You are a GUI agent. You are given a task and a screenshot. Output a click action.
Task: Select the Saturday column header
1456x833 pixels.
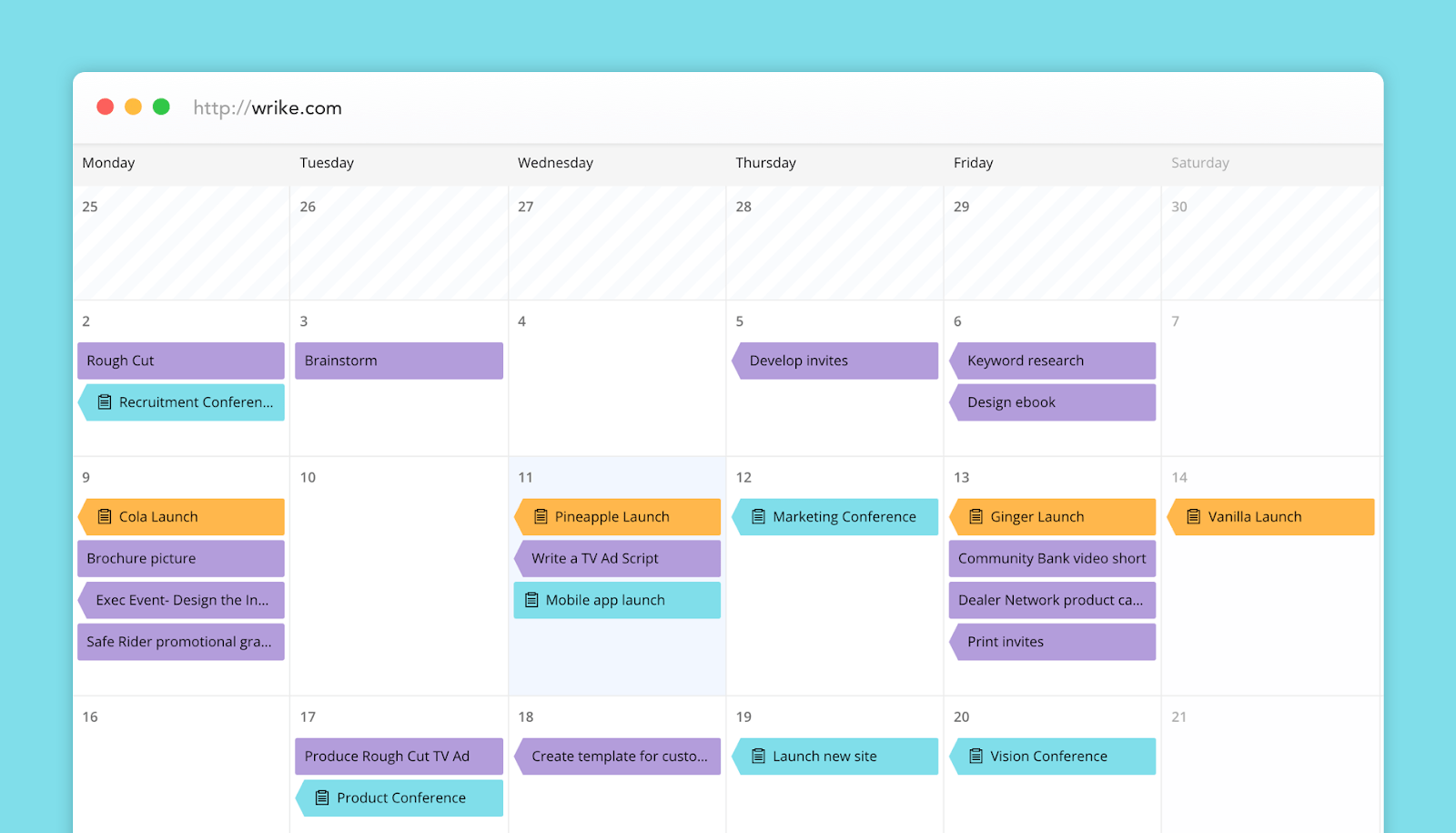(1198, 163)
